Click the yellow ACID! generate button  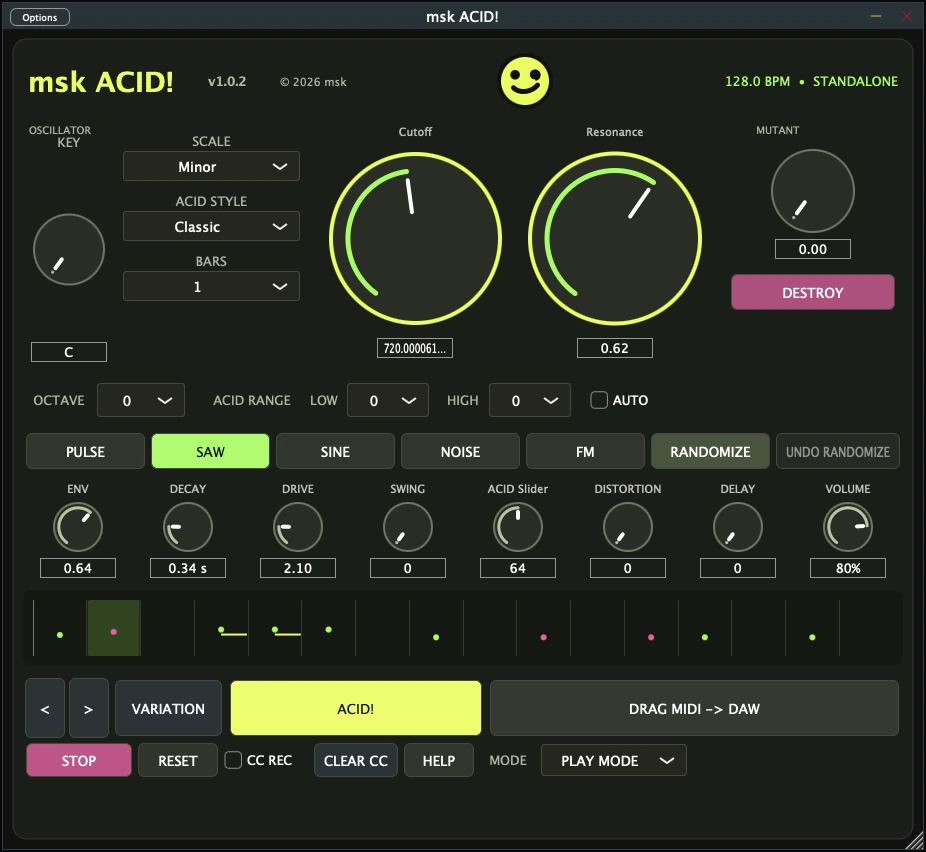[356, 709]
